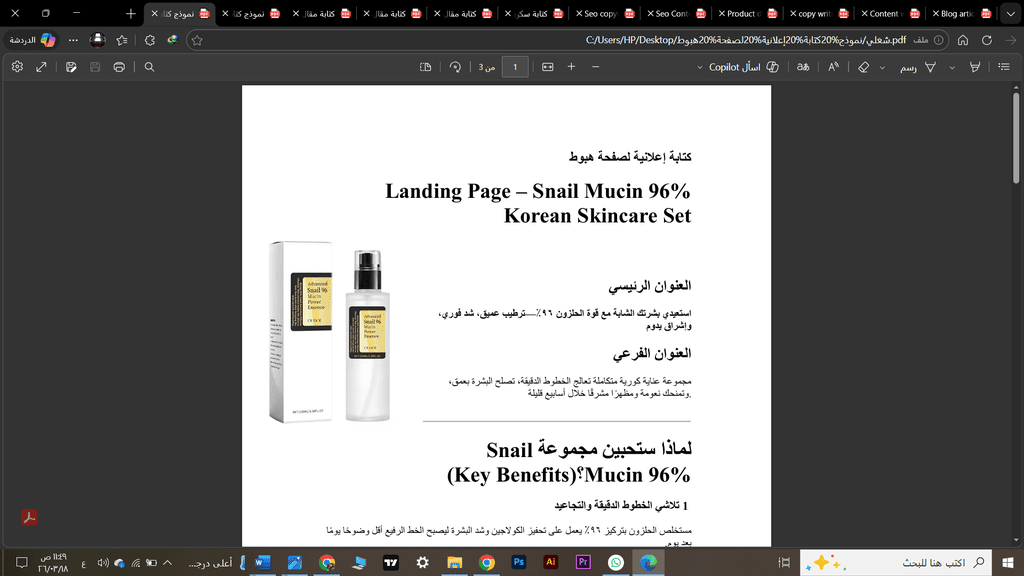Close the Product tab
Screen dimensions: 1024x576
[x=722, y=13]
